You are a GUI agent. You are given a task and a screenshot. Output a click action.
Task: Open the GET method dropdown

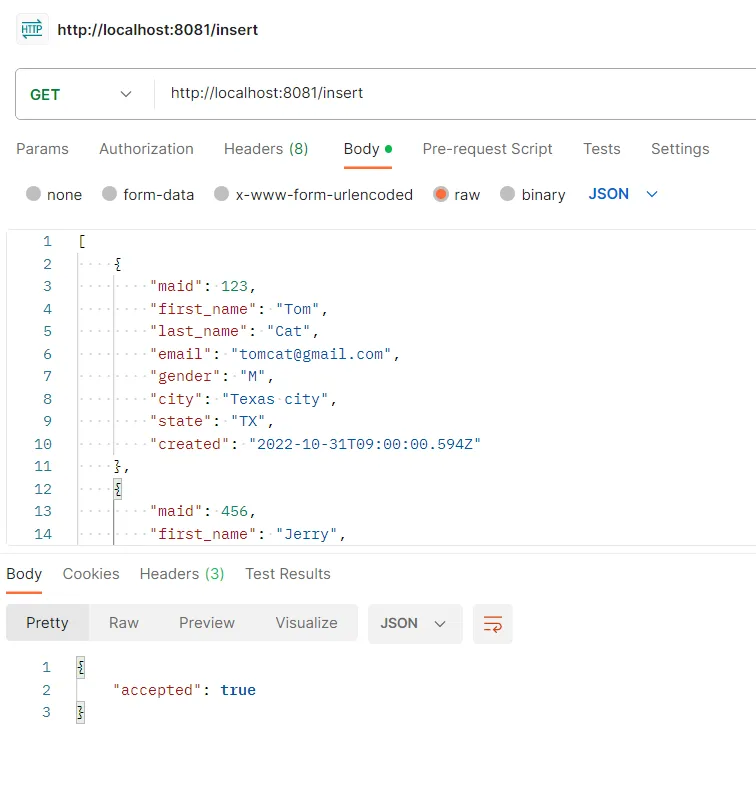tap(81, 94)
